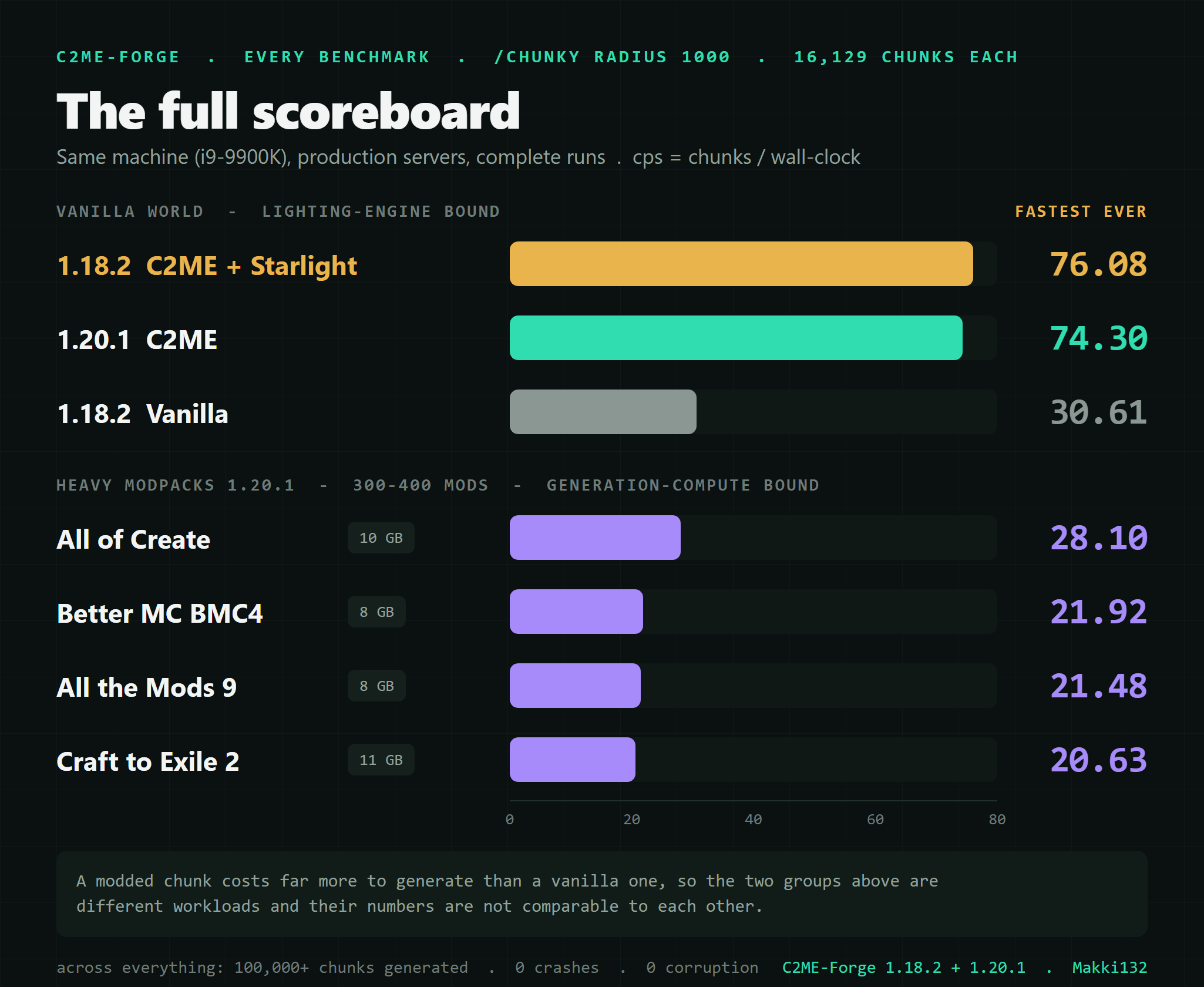The width and height of the screenshot is (1204, 987).
Task: Click the note about modded chunk cost
Action: [602, 894]
